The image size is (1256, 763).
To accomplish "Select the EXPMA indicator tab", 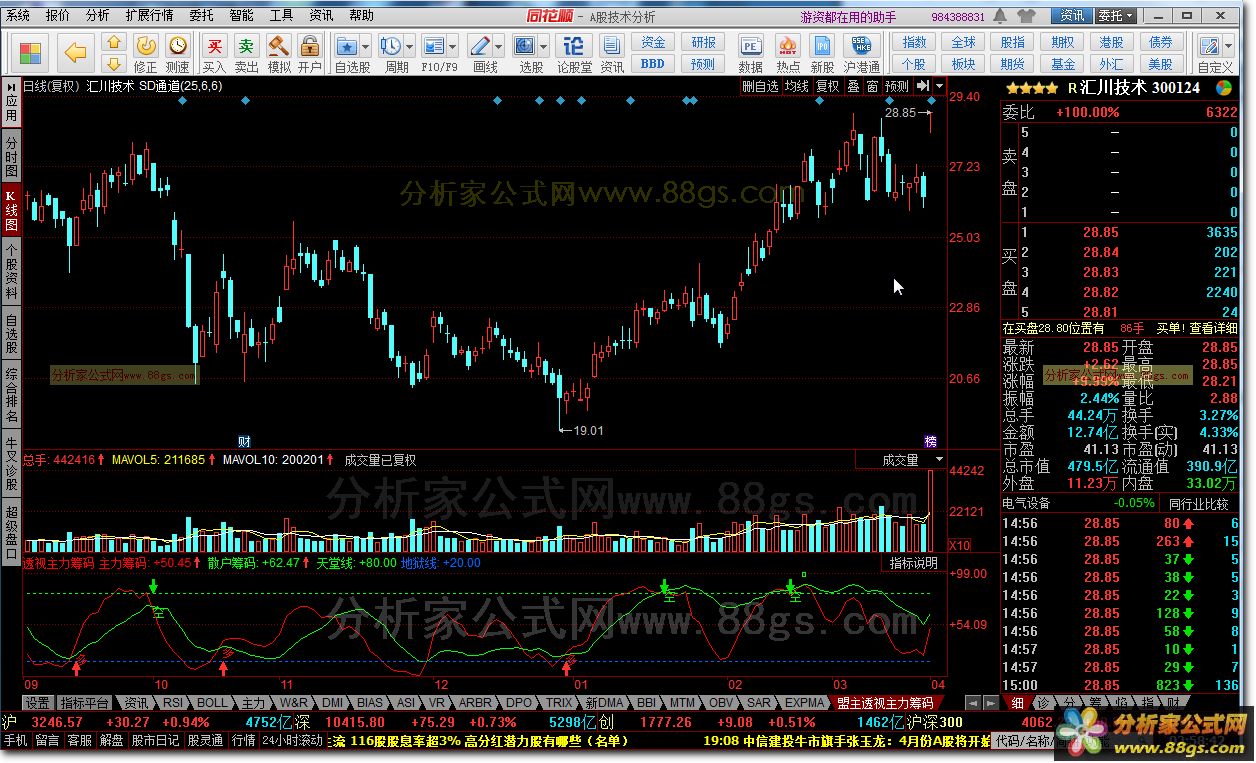I will pos(806,703).
